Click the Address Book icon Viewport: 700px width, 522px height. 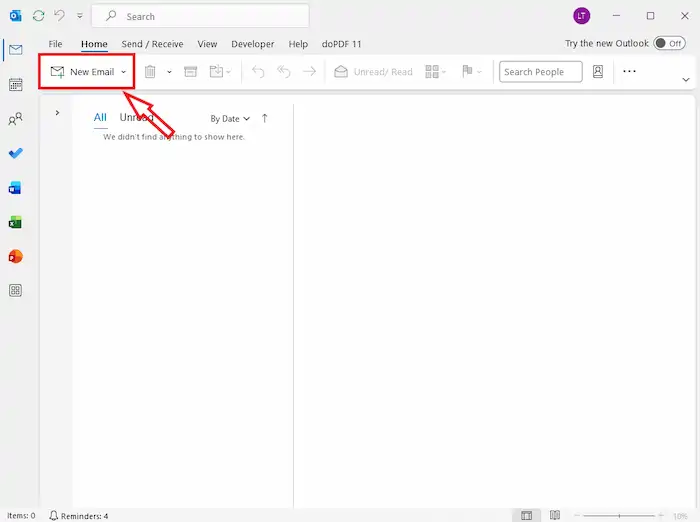(x=598, y=72)
